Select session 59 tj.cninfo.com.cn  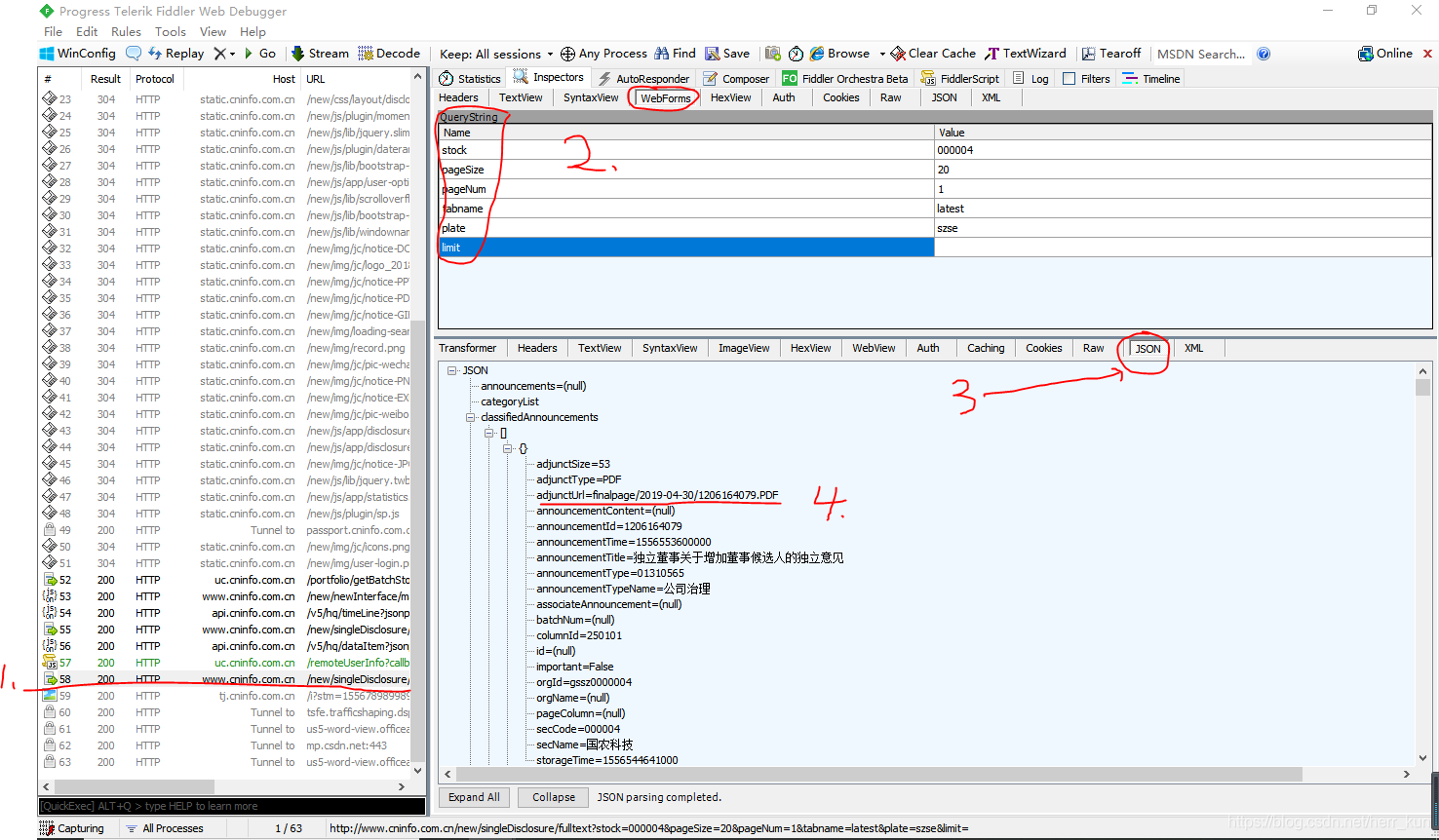pos(225,696)
